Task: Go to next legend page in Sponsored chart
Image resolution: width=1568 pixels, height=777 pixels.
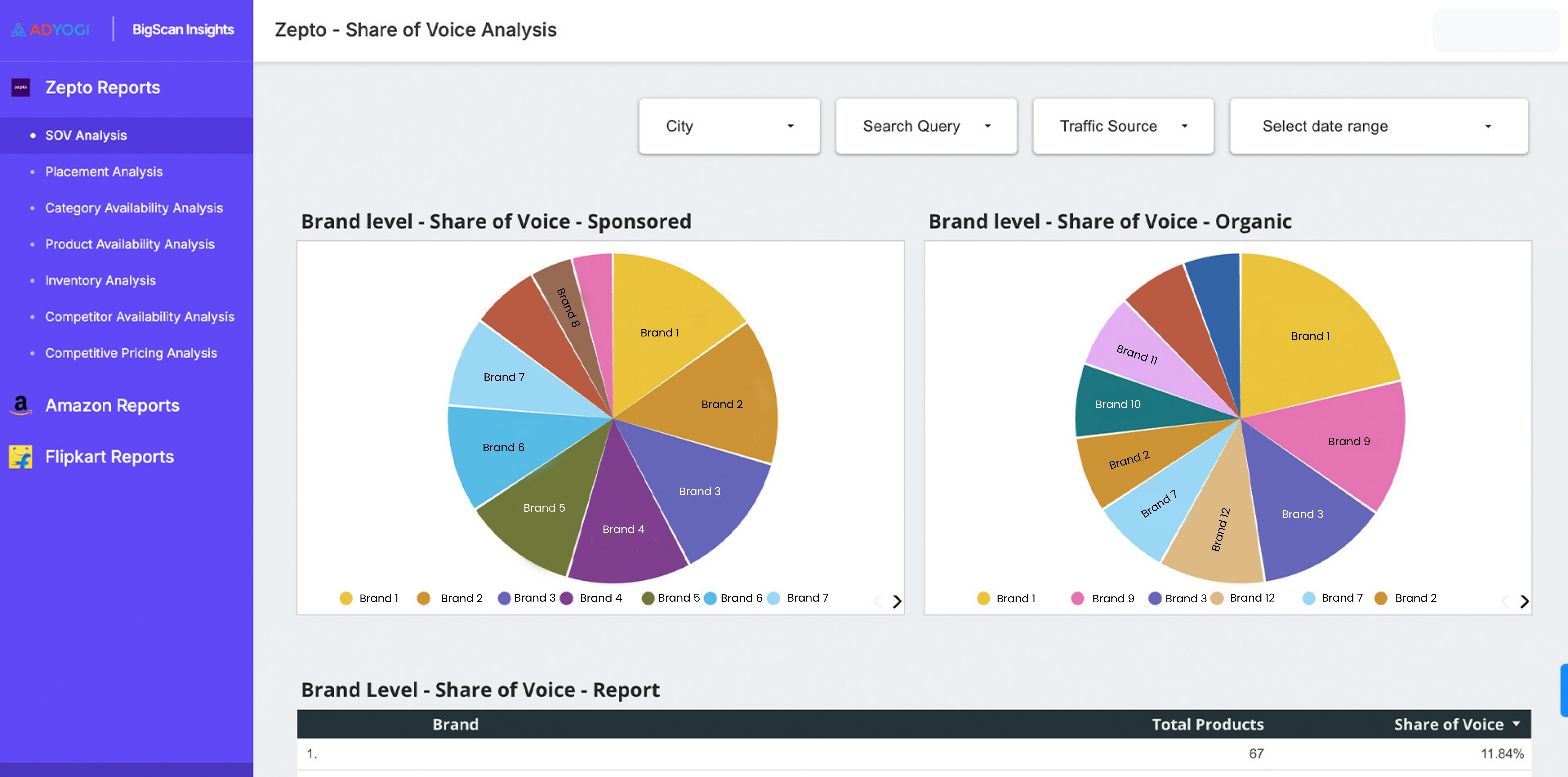Action: click(897, 602)
